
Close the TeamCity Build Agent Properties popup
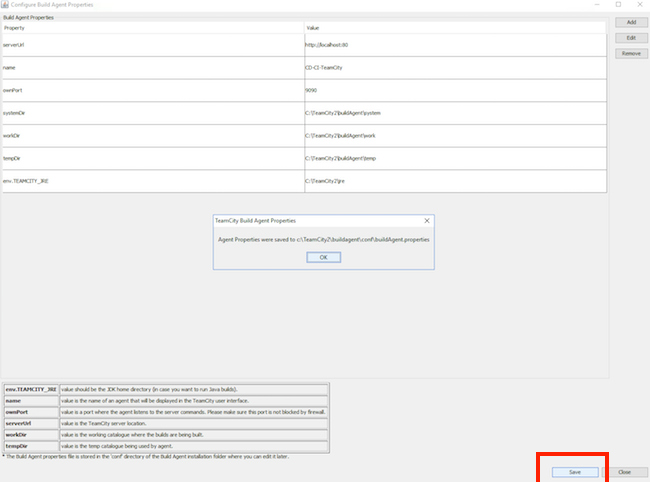click(x=427, y=221)
